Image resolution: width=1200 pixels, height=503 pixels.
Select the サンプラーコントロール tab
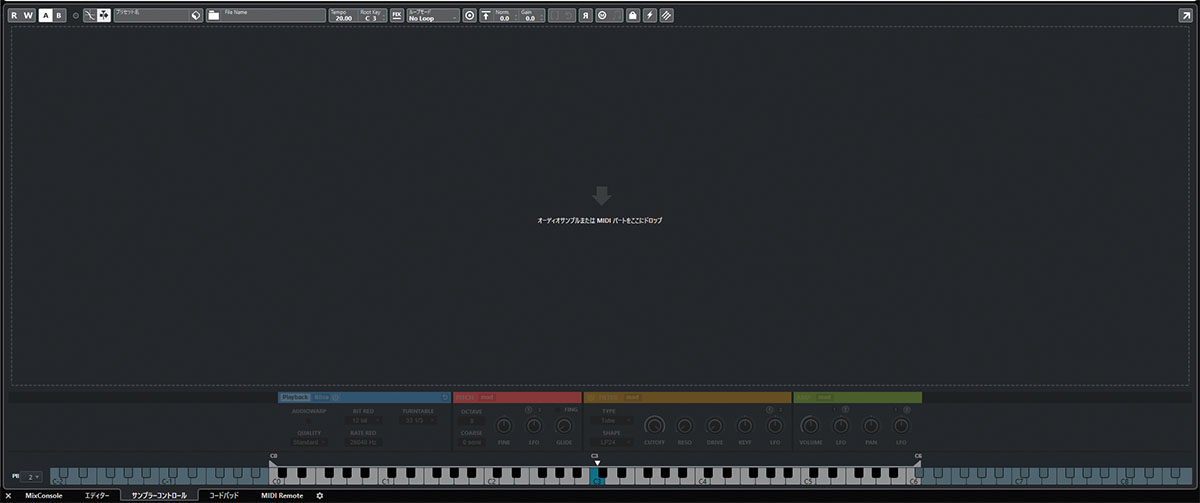[158, 495]
